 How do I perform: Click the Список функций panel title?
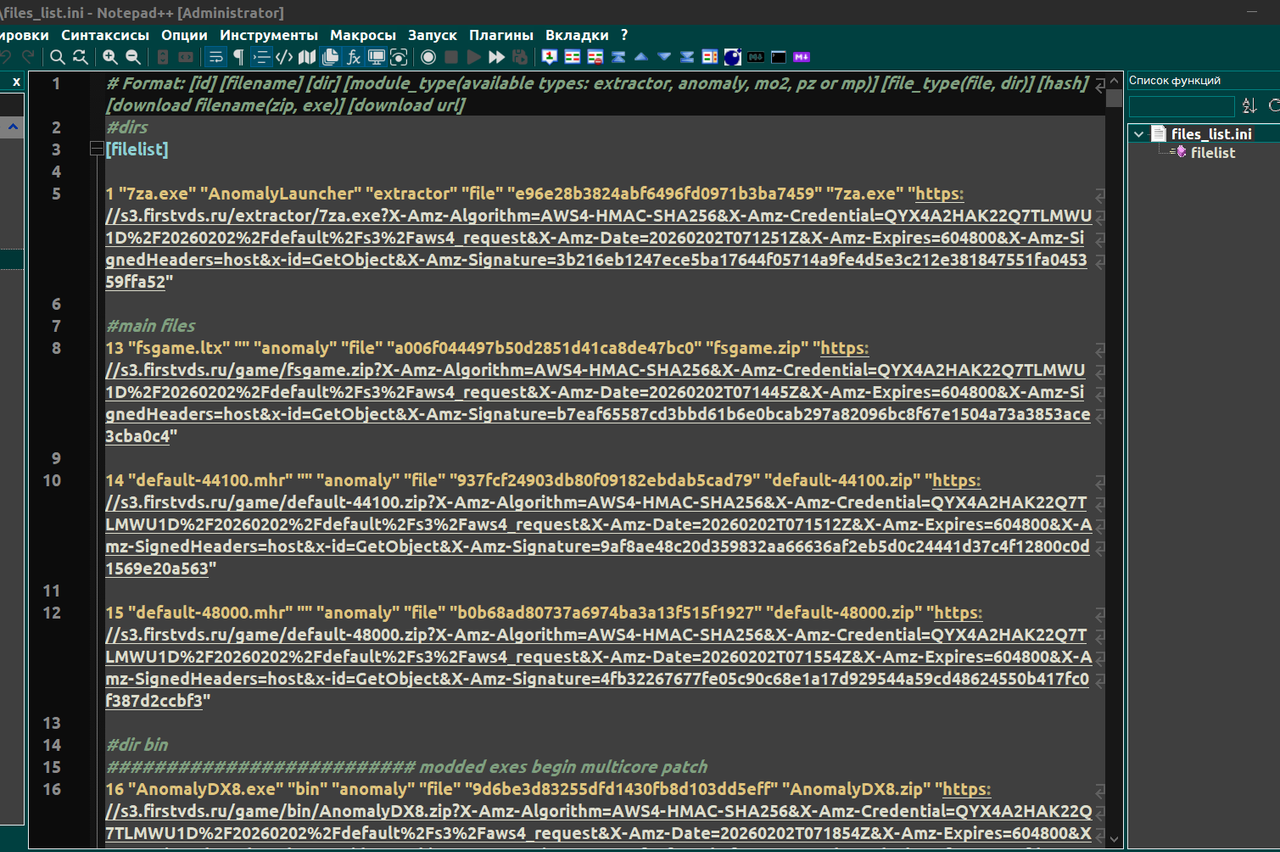1175,81
